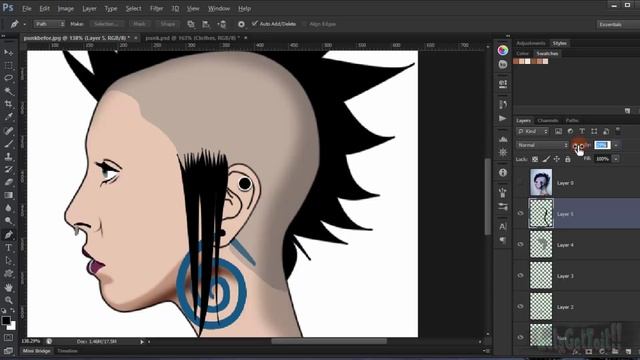Viewport: 640px width, 360px height.
Task: Click the Shape button
Action: coord(168,24)
